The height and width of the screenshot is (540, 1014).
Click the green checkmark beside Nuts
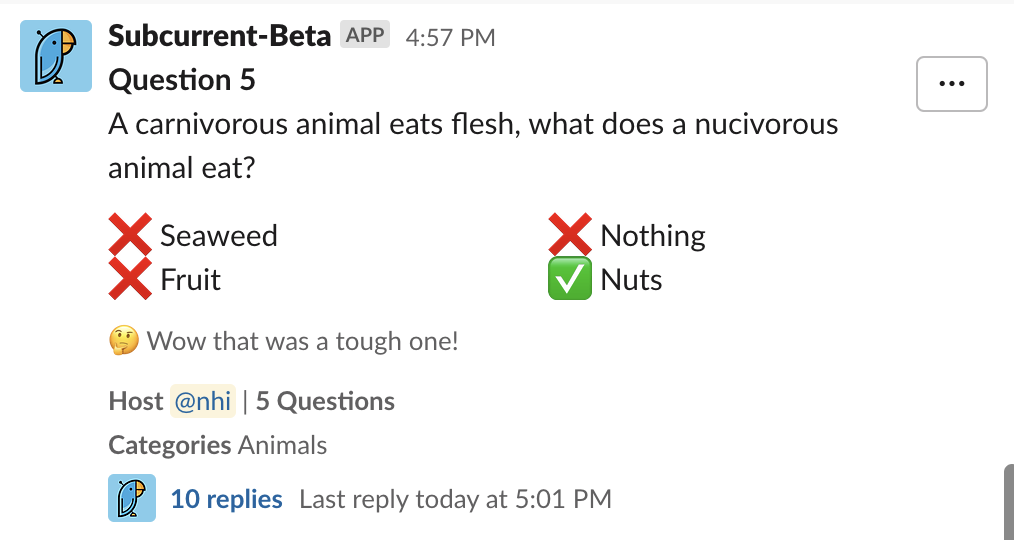pos(570,279)
